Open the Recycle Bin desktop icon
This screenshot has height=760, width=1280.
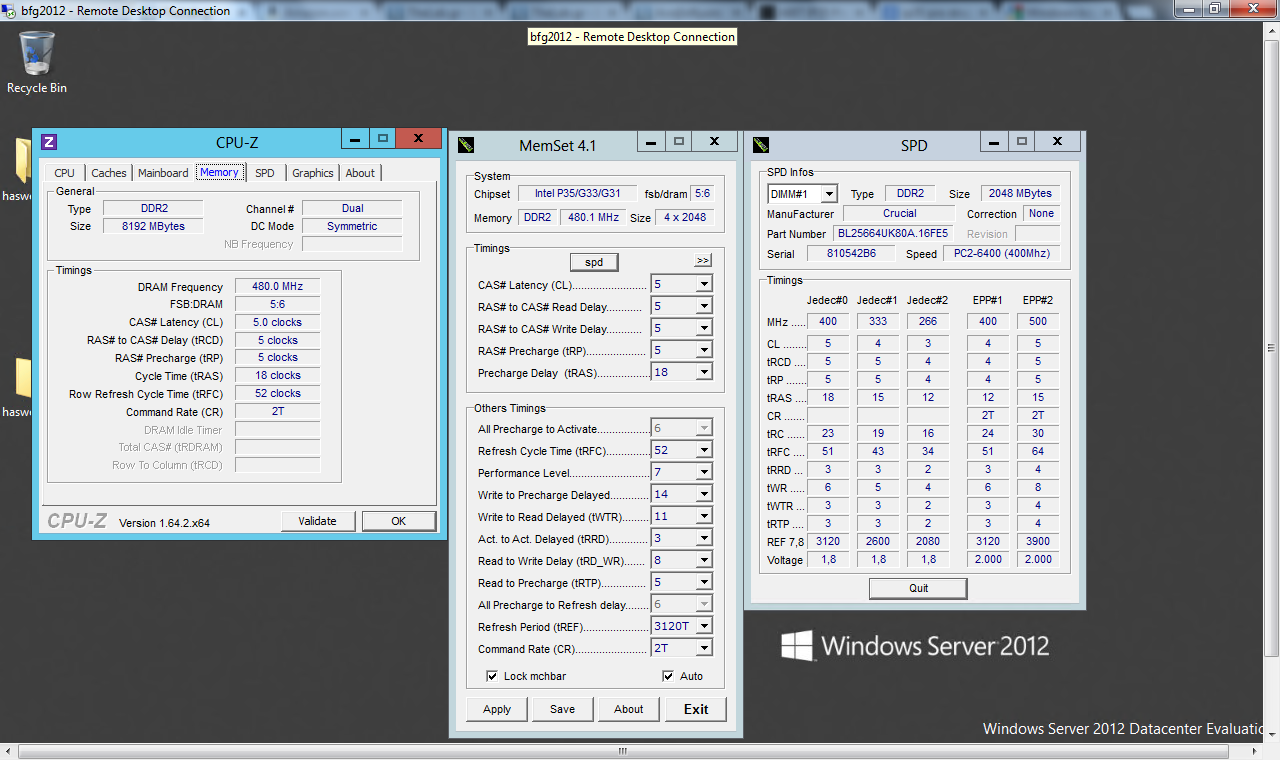(37, 62)
